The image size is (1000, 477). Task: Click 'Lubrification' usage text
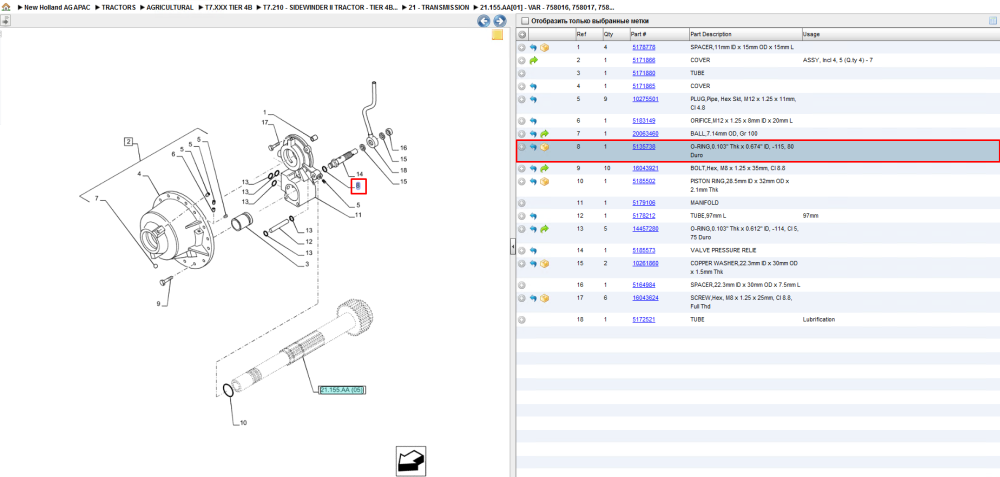(x=818, y=319)
